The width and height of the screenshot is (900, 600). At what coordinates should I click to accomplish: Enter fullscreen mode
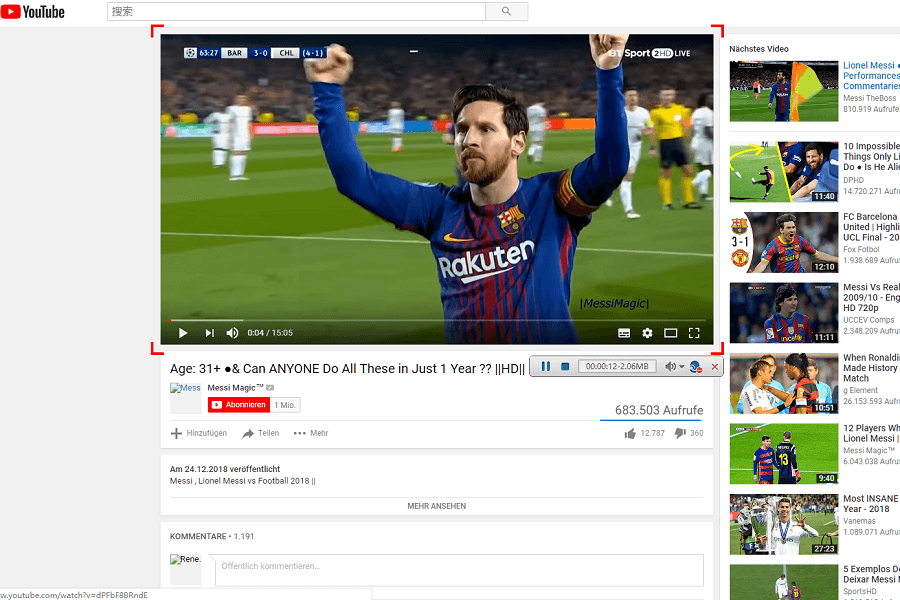694,333
